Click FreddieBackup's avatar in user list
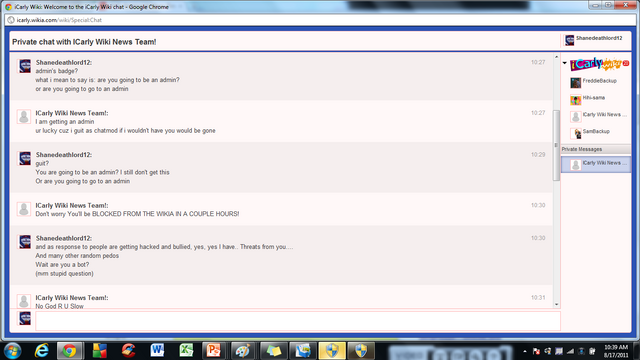640x360 pixels. point(576,83)
